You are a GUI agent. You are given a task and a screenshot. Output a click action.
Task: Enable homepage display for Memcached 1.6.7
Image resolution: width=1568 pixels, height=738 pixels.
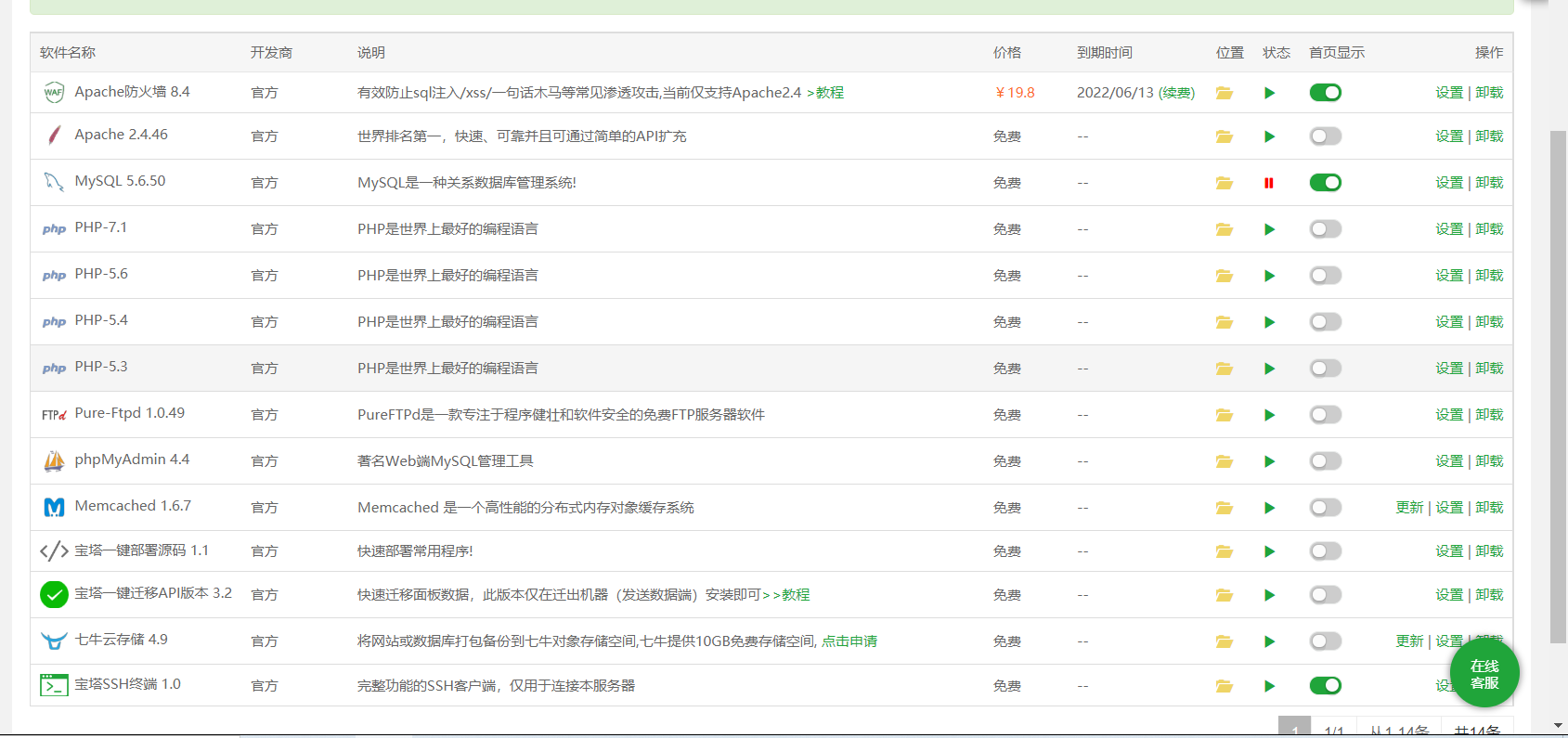coord(1325,508)
